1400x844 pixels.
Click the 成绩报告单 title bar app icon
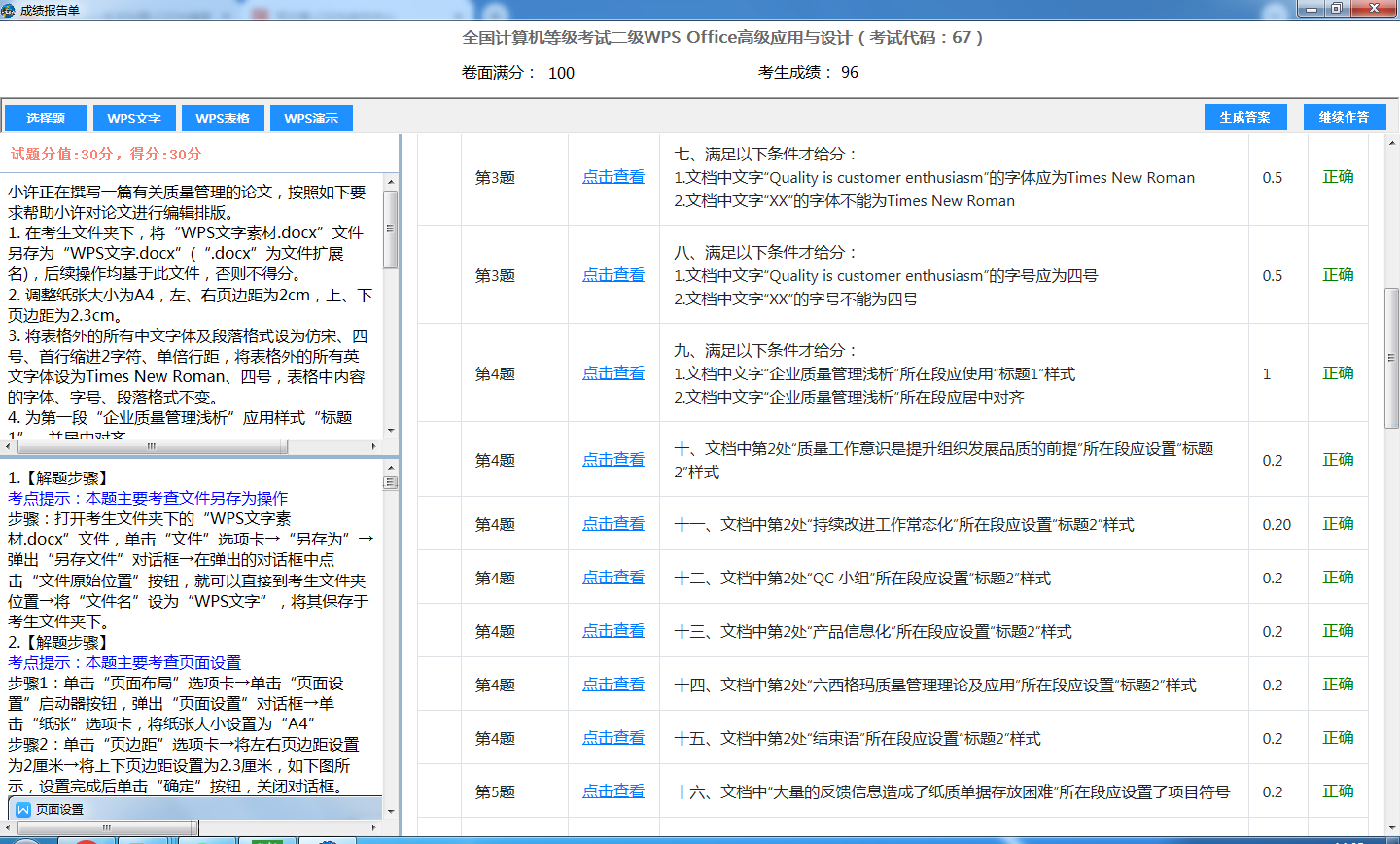click(x=9, y=10)
